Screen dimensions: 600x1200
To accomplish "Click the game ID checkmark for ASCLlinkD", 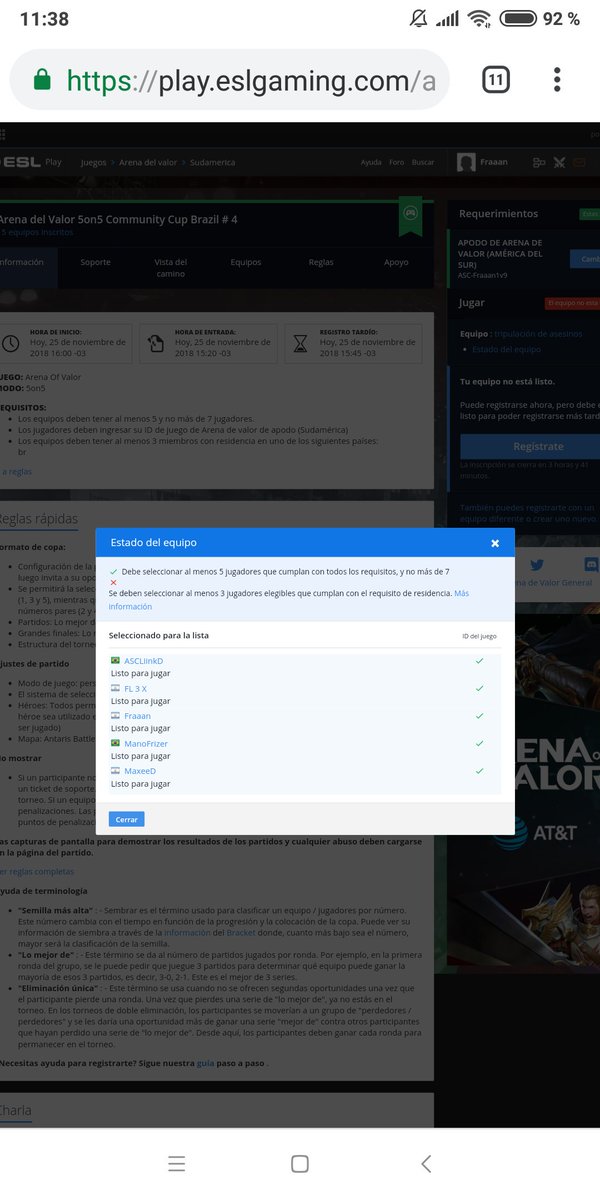I will [480, 661].
